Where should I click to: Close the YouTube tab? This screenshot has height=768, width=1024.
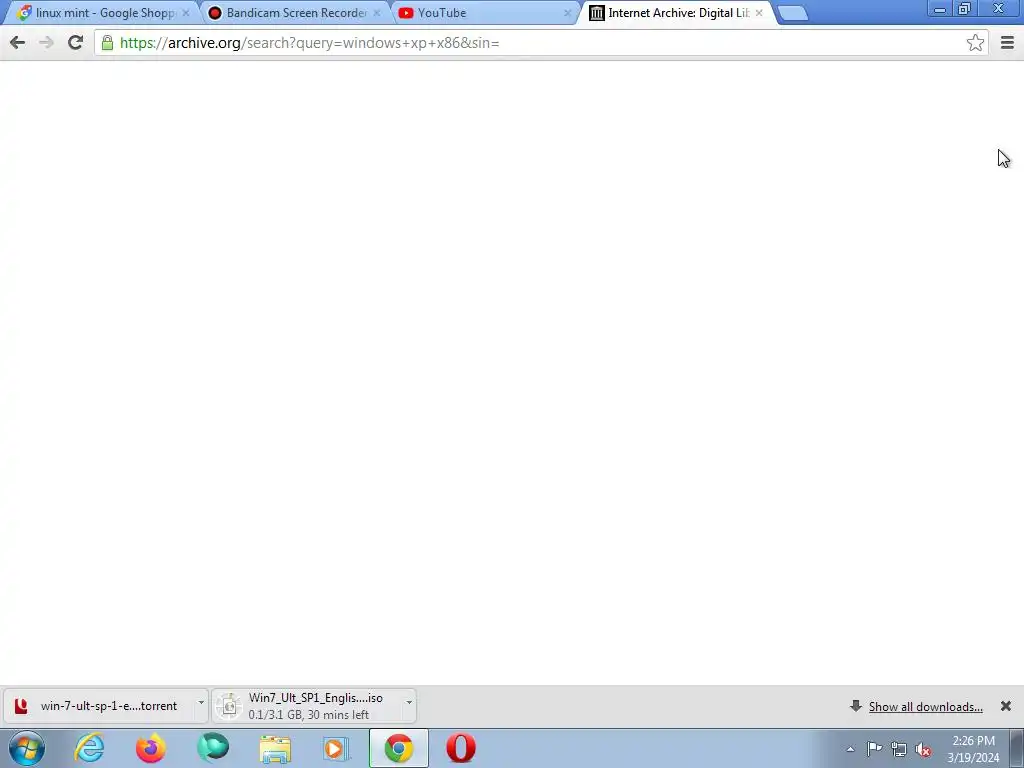tap(568, 13)
